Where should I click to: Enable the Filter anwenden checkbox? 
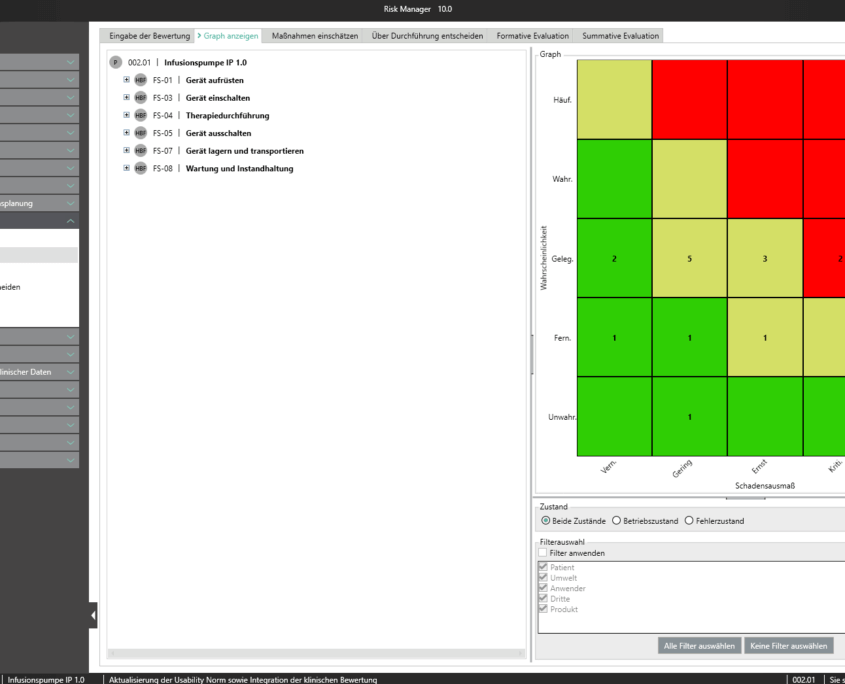pos(543,553)
